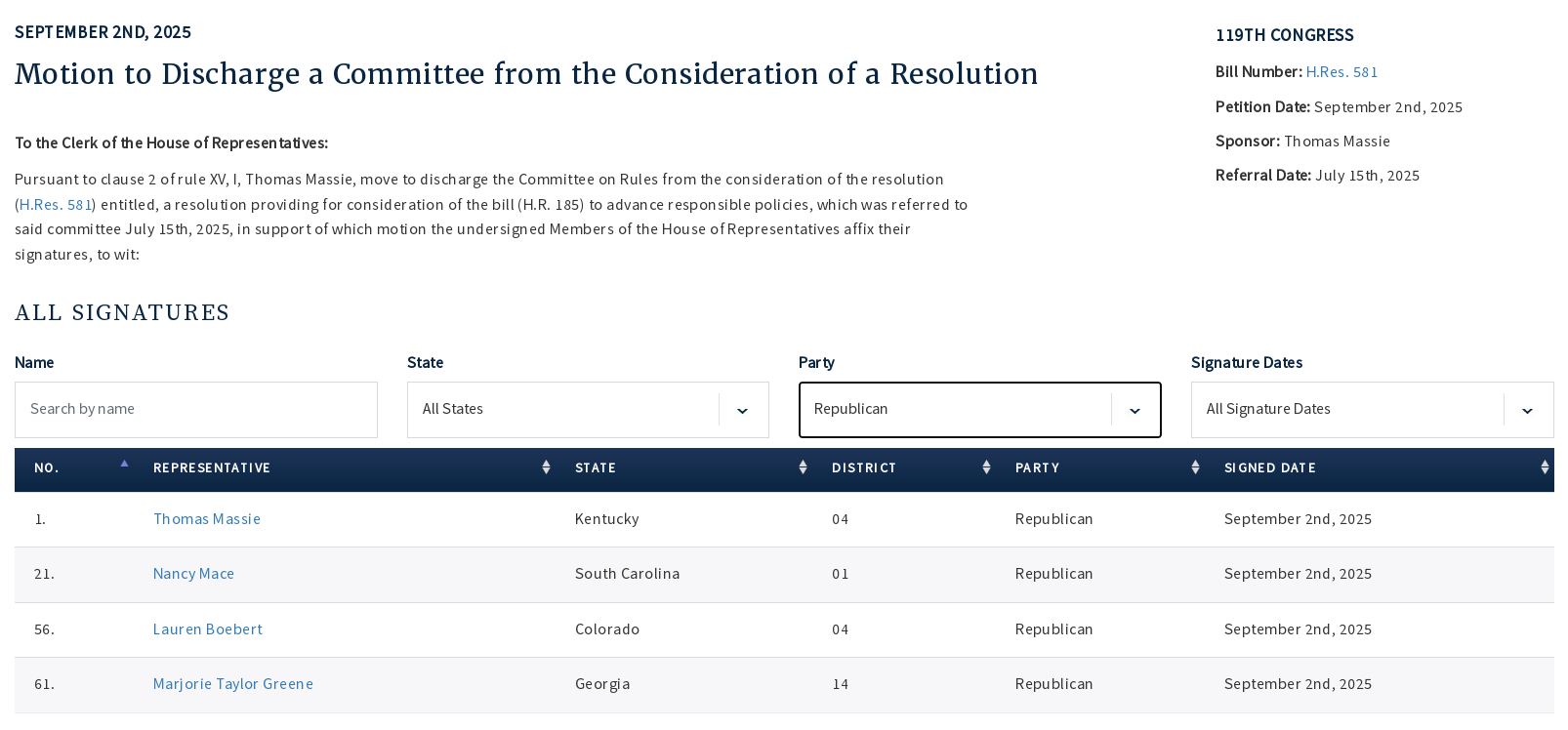Open H.Res. 581 bill number link
This screenshot has width=1568, height=730.
[x=1341, y=72]
